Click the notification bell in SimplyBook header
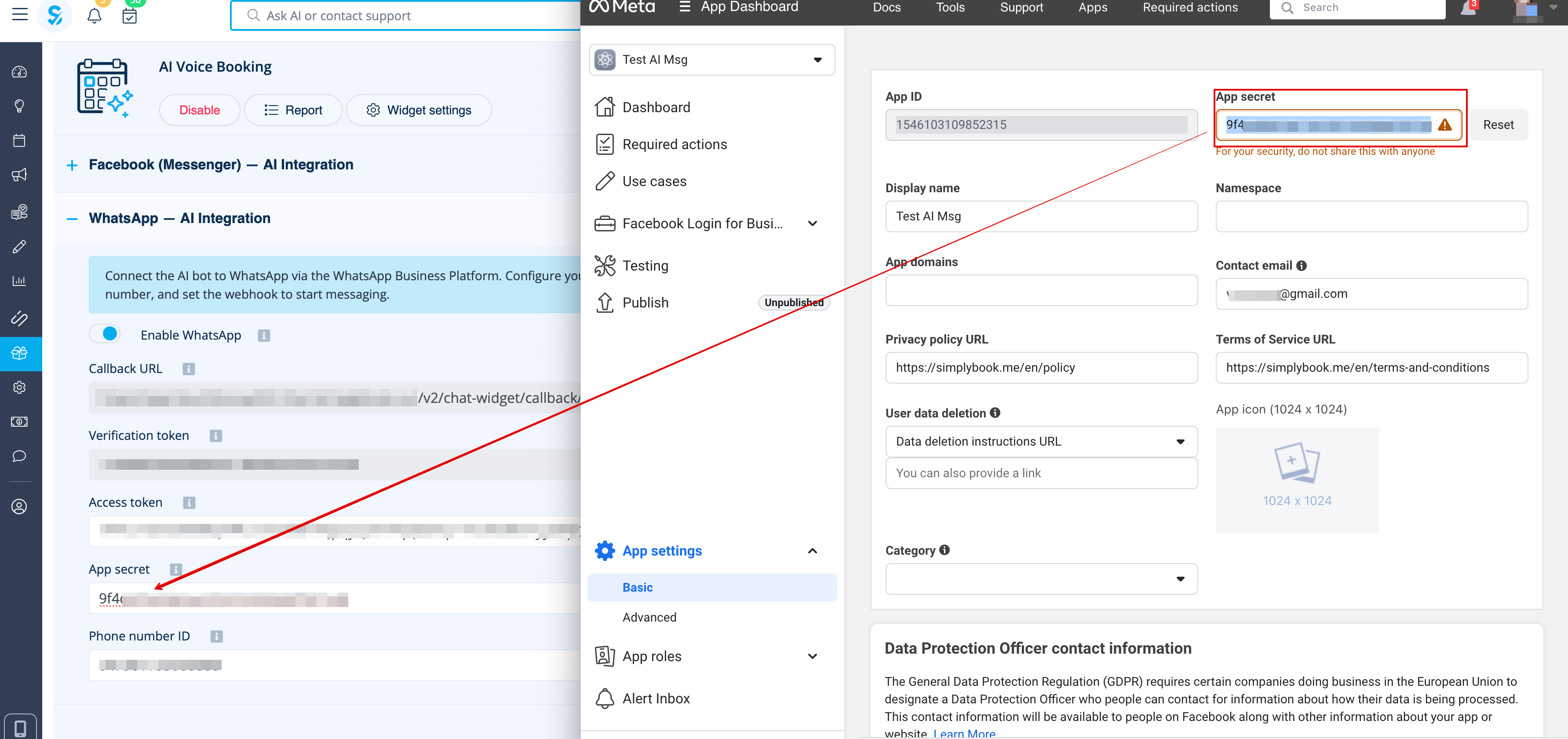 tap(95, 15)
